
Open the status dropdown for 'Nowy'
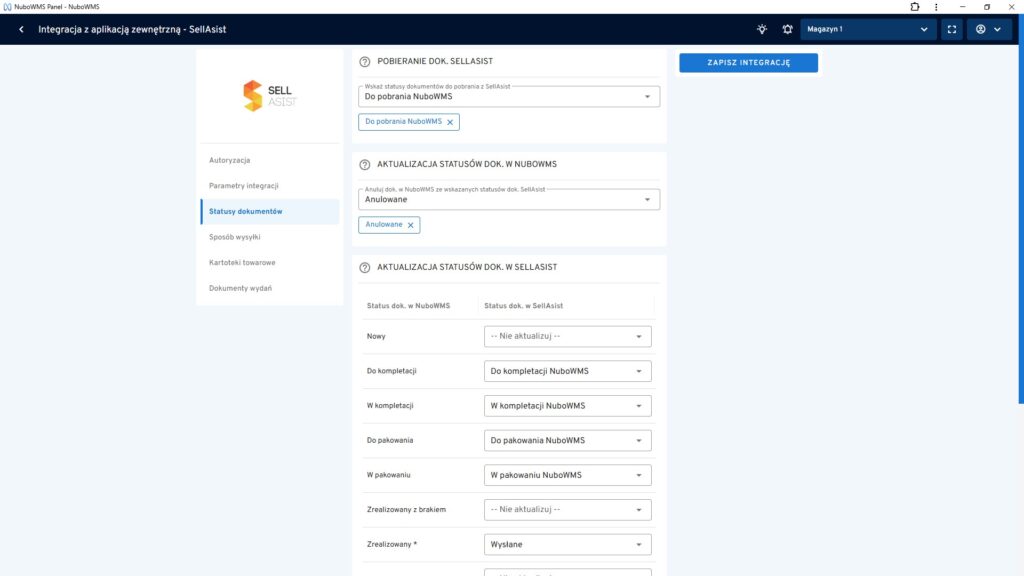coord(567,337)
